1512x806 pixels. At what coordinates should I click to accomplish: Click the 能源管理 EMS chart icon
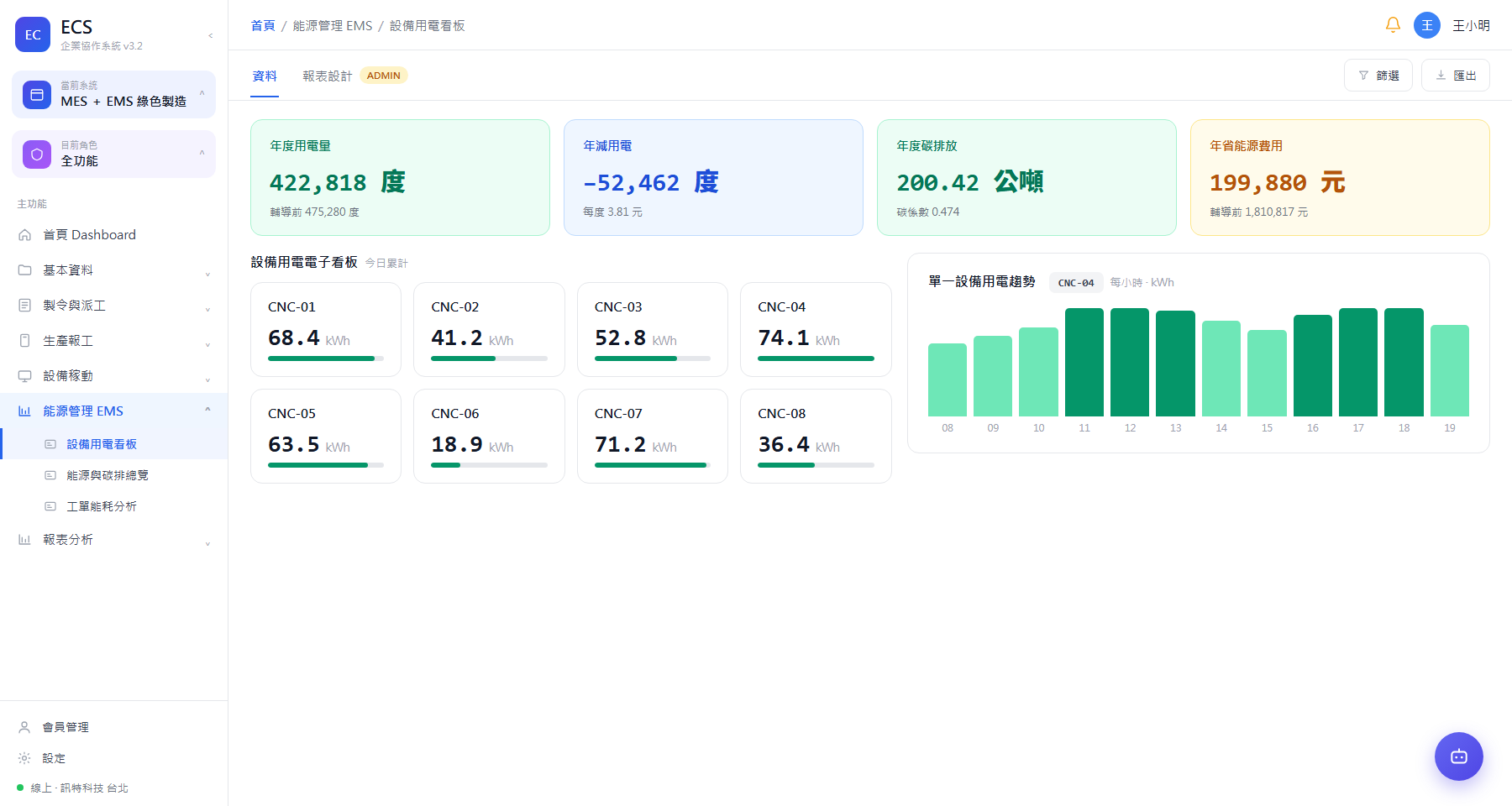[x=25, y=411]
